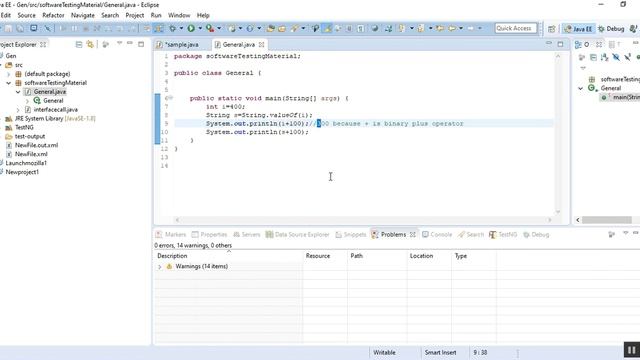
Task: Switch to the Debug perspective
Action: coord(611,29)
